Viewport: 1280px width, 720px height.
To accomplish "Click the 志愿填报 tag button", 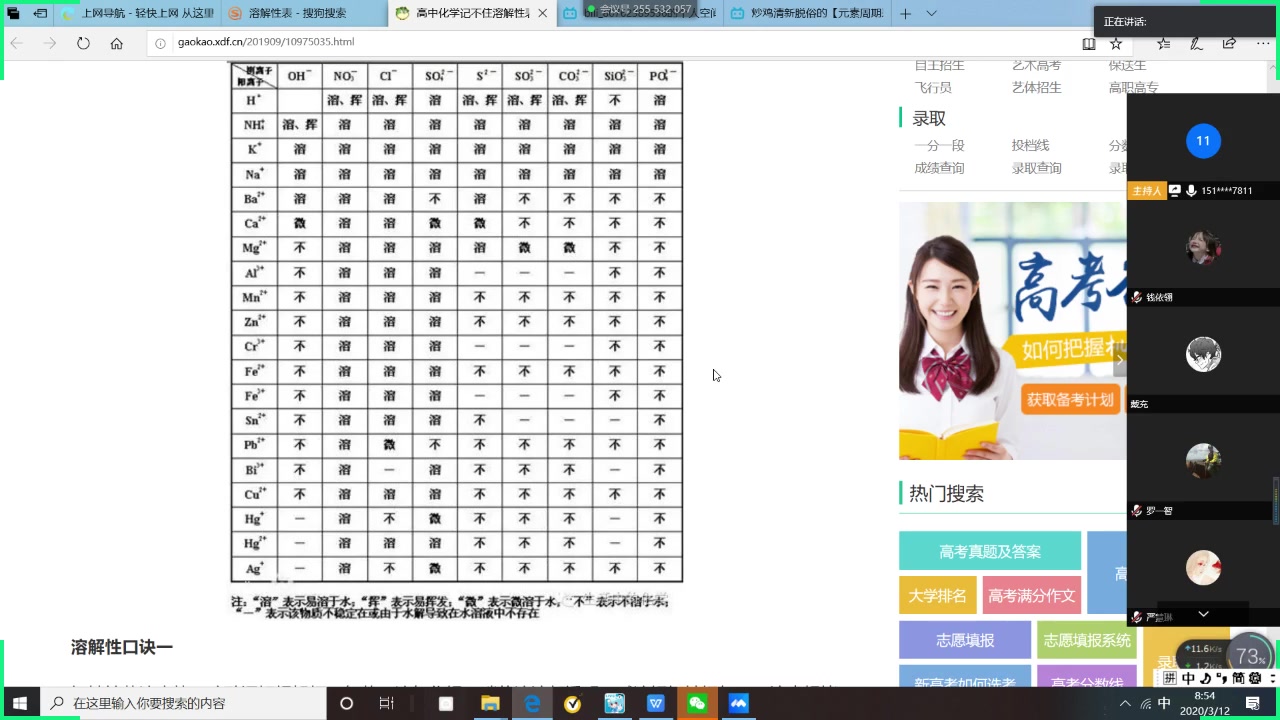I will [965, 640].
